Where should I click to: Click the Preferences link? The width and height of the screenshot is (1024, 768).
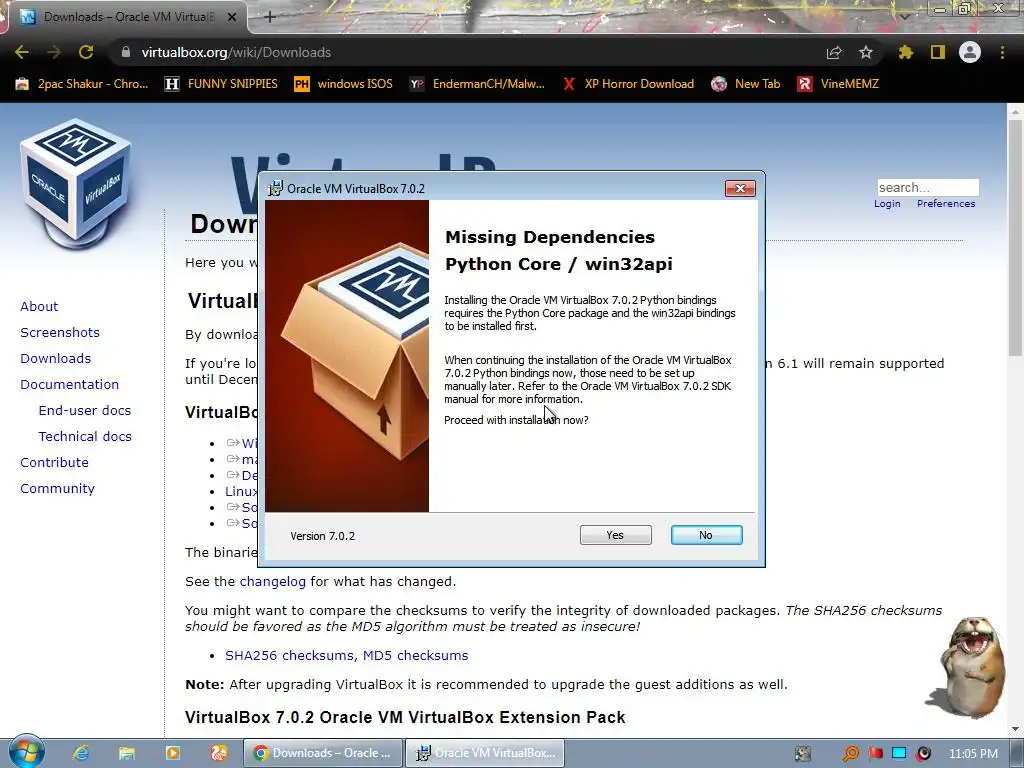(x=946, y=204)
